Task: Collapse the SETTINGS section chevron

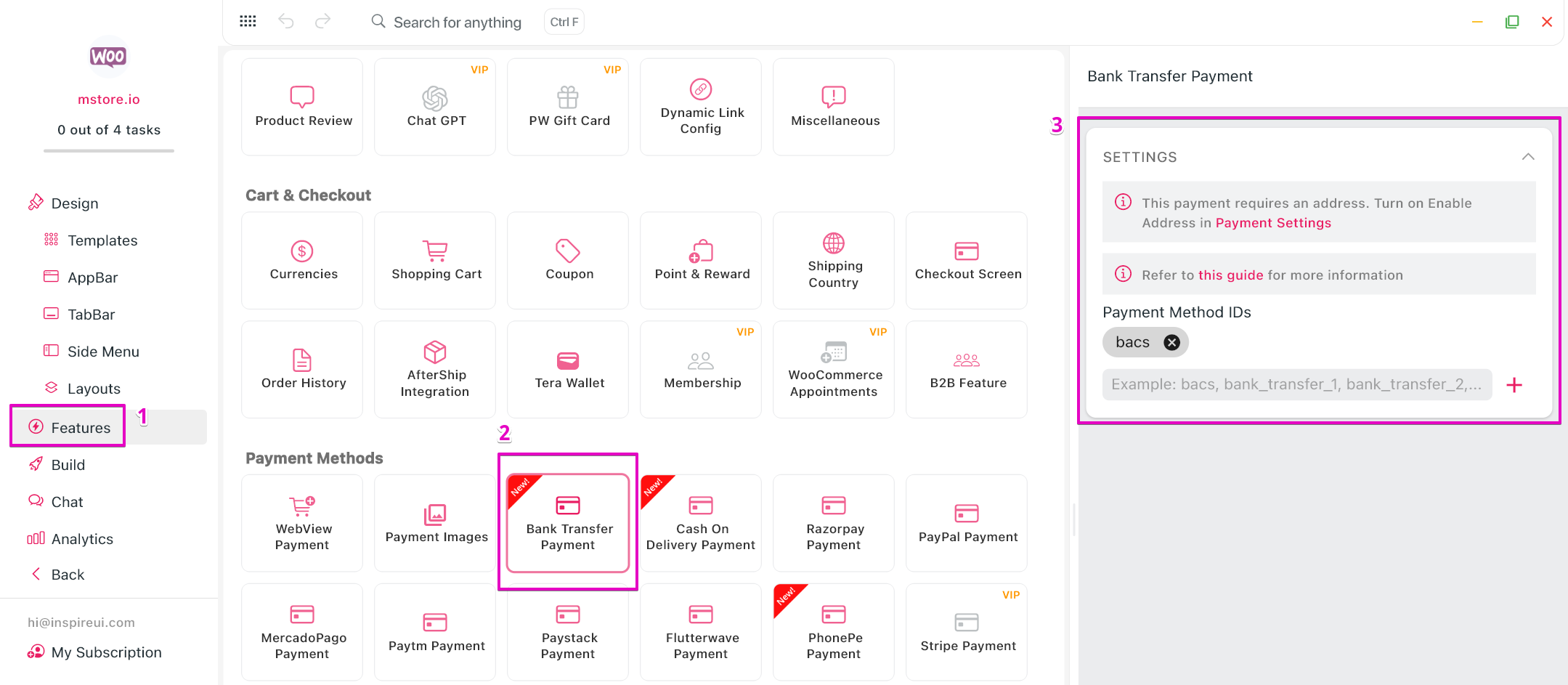Action: pos(1528,157)
